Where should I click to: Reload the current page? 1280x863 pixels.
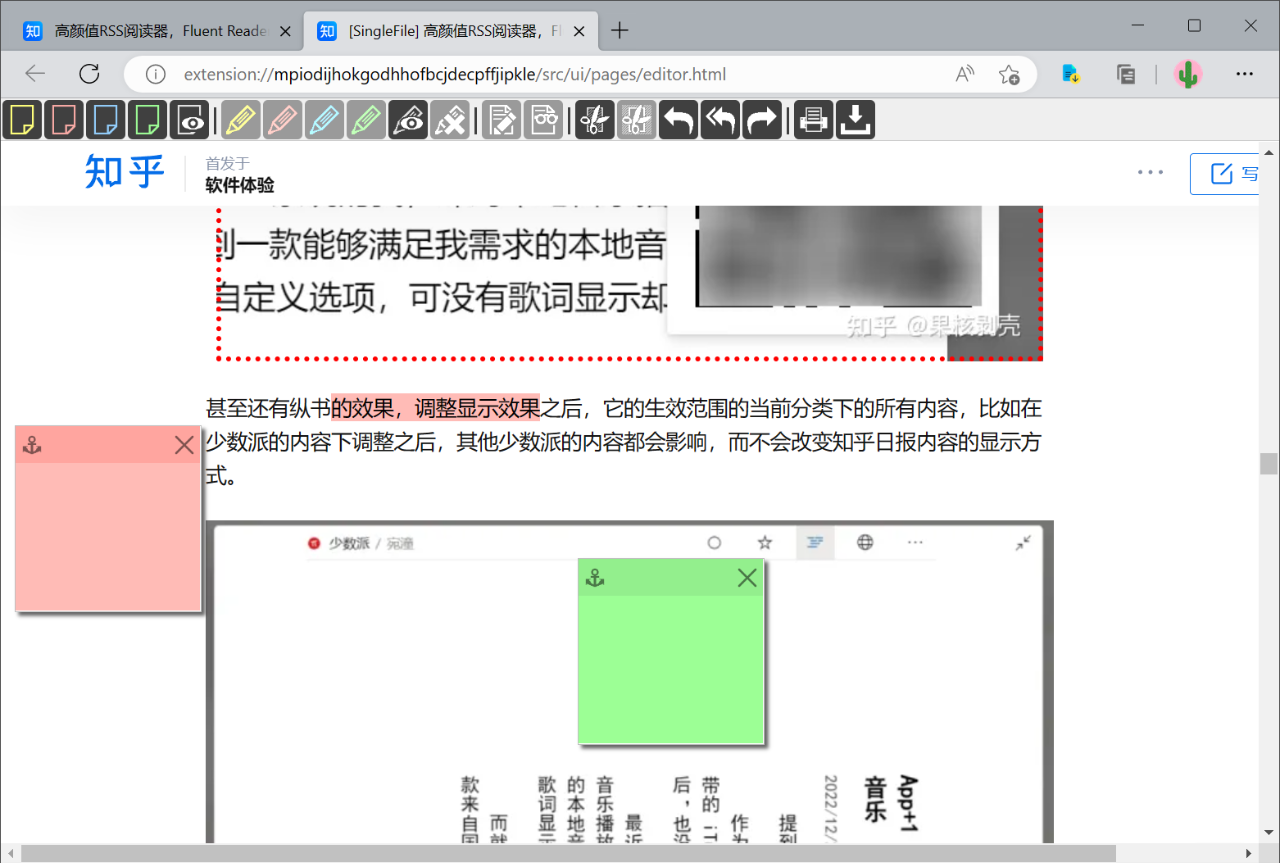pos(89,74)
